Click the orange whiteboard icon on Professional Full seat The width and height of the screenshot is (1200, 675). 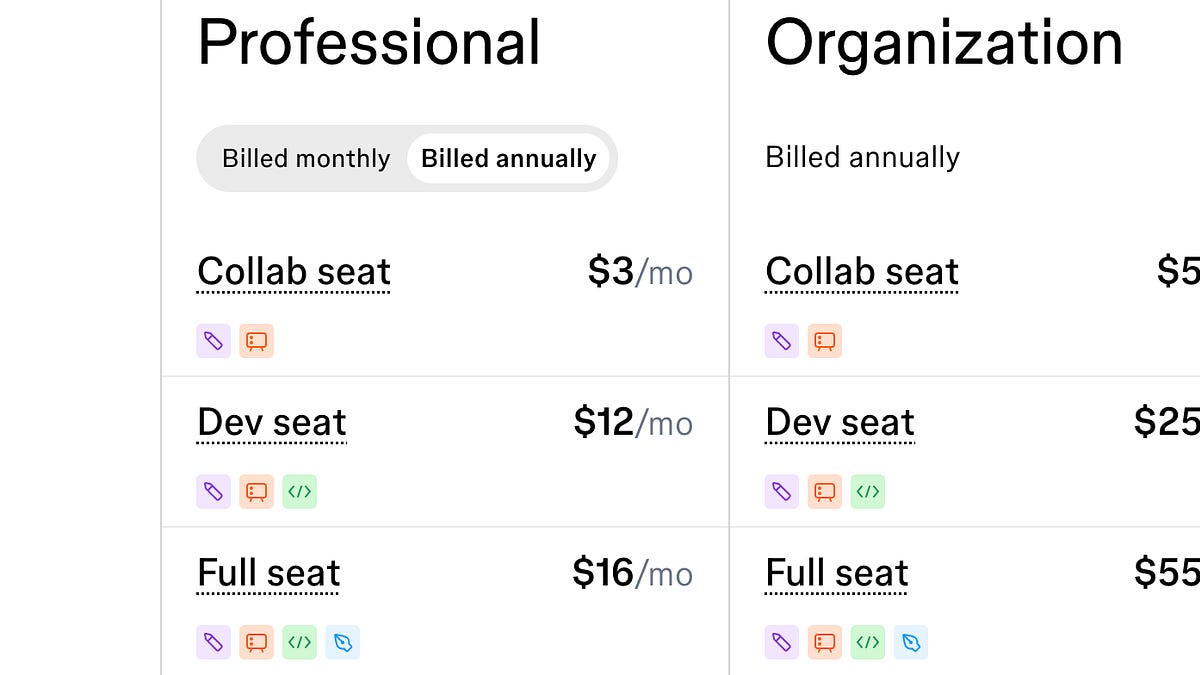point(256,642)
